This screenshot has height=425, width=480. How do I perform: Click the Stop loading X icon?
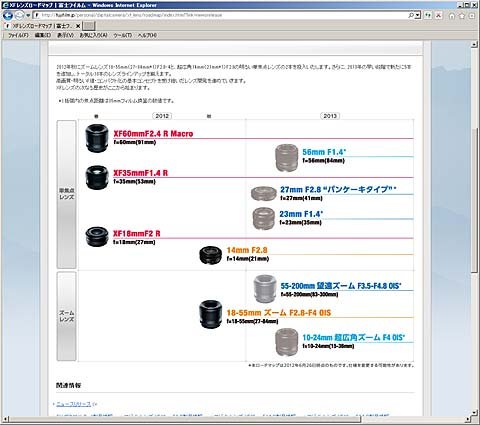pyautogui.click(x=439, y=15)
